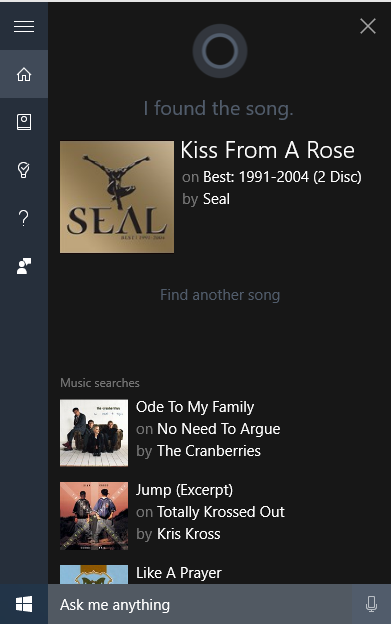
Task: Open Reminders lightbulb icon
Action: point(24,170)
